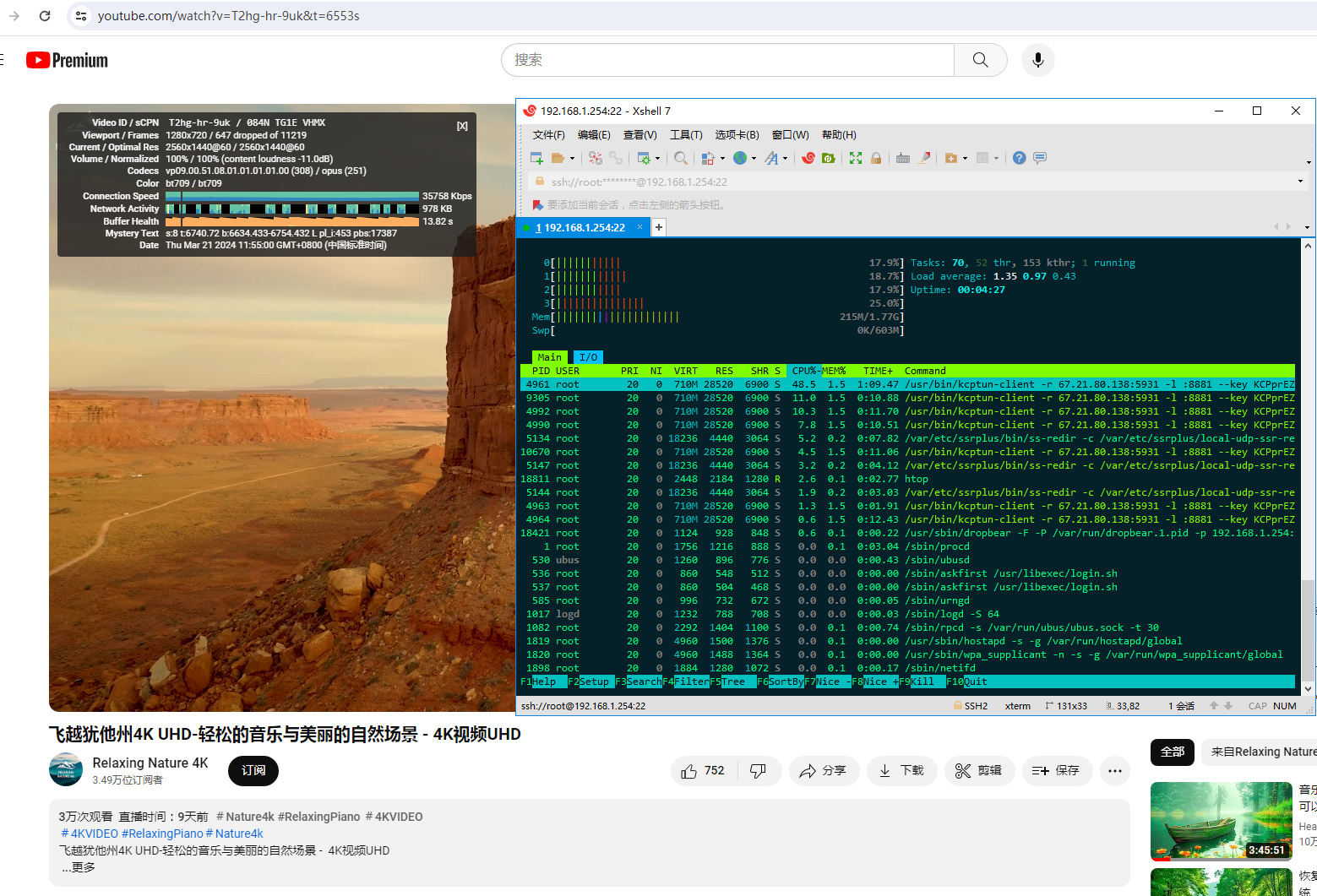Click the new tab group folder-plus icon

tap(951, 158)
